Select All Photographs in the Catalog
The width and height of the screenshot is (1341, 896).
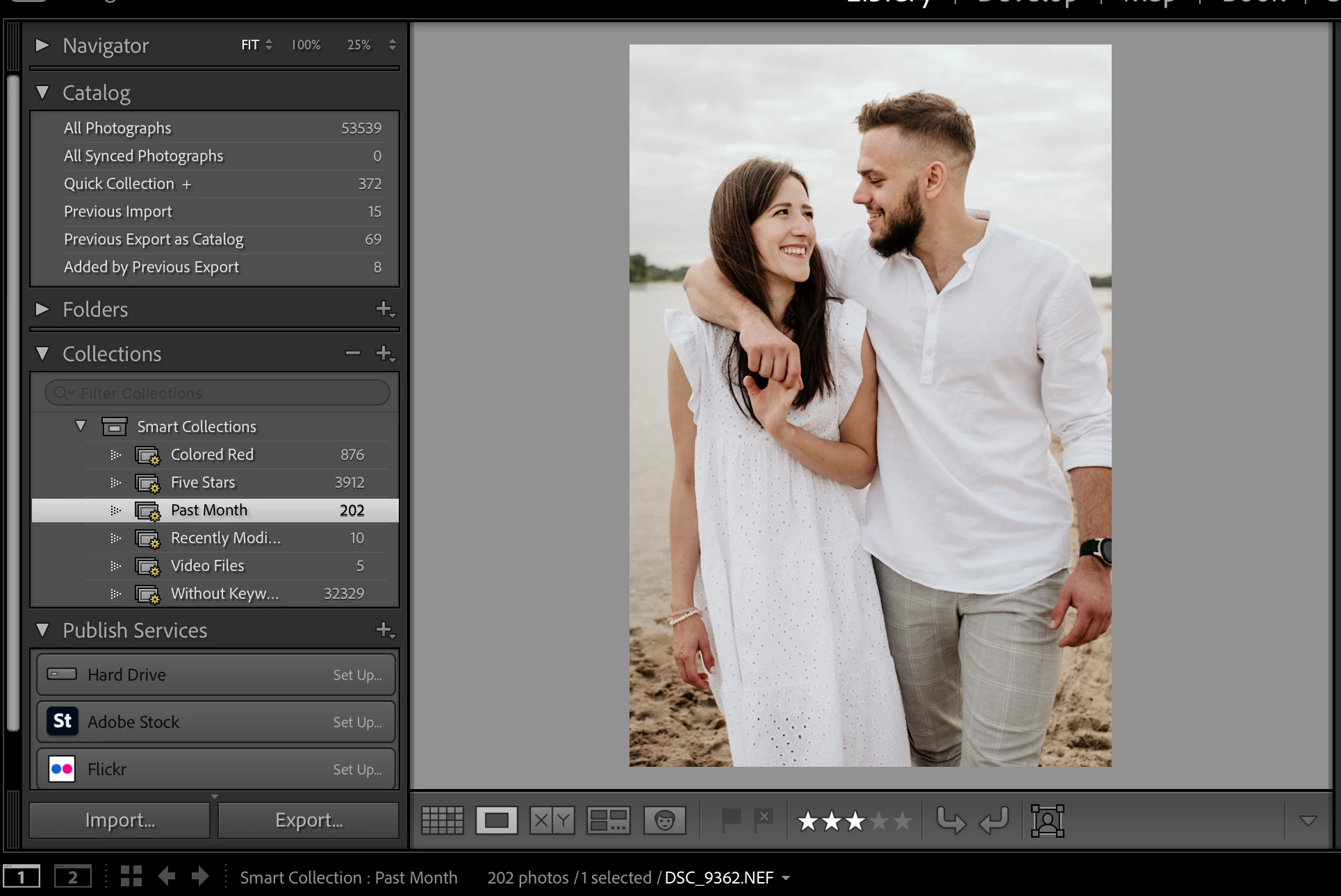tap(117, 128)
